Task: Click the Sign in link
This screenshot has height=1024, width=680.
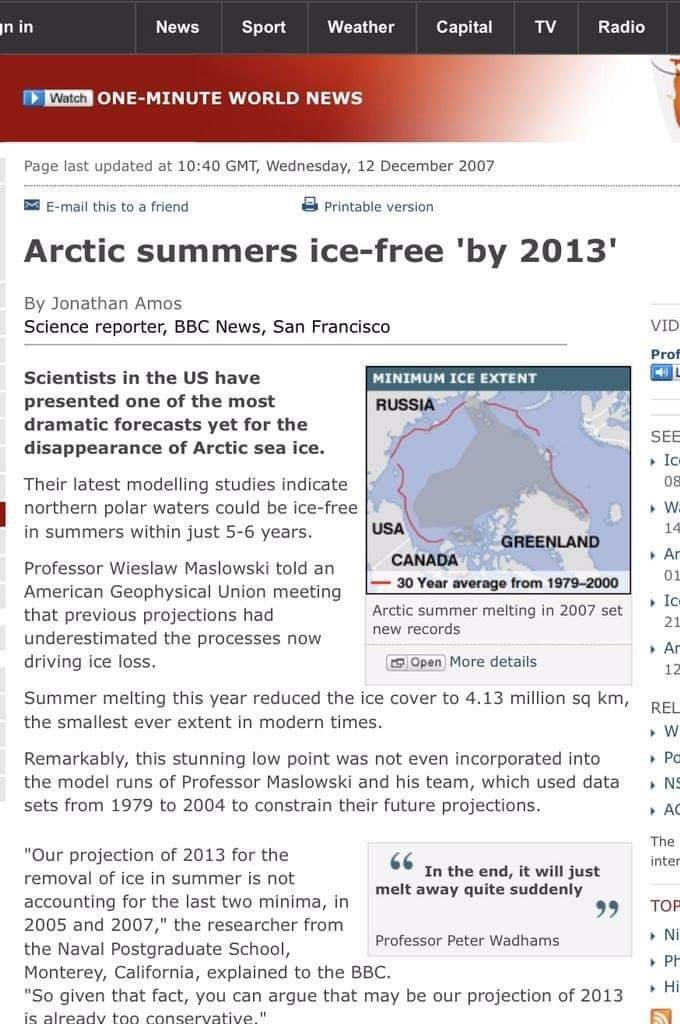Action: (17, 27)
